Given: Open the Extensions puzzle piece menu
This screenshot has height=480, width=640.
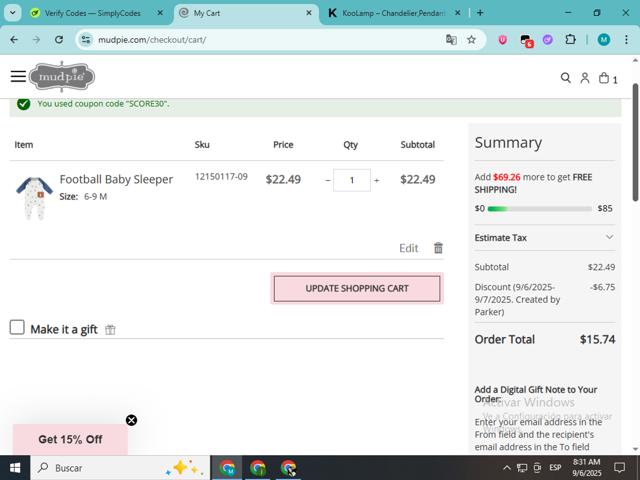Looking at the screenshot, I should pos(570,40).
